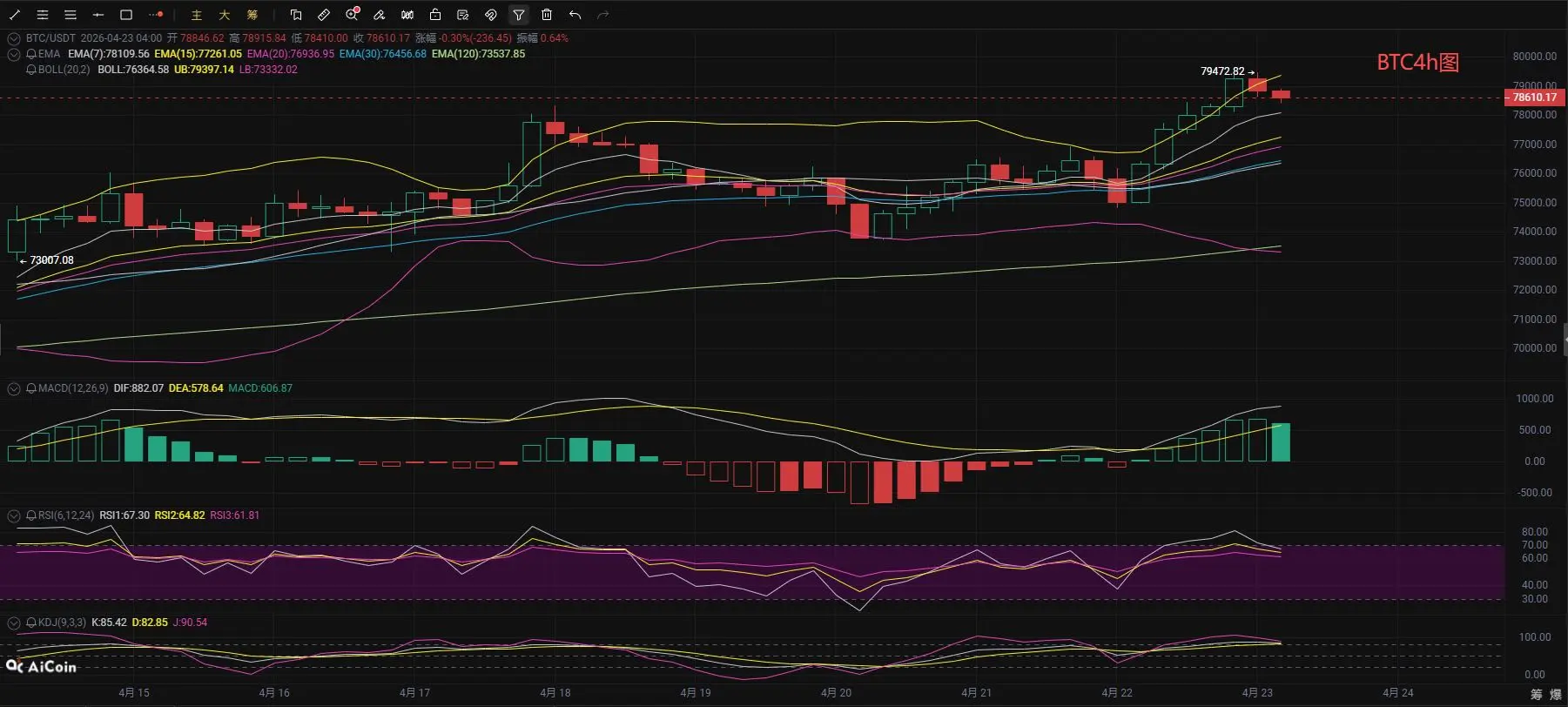Click the EMA(30) value 76456.68
1568x707 pixels.
383,54
